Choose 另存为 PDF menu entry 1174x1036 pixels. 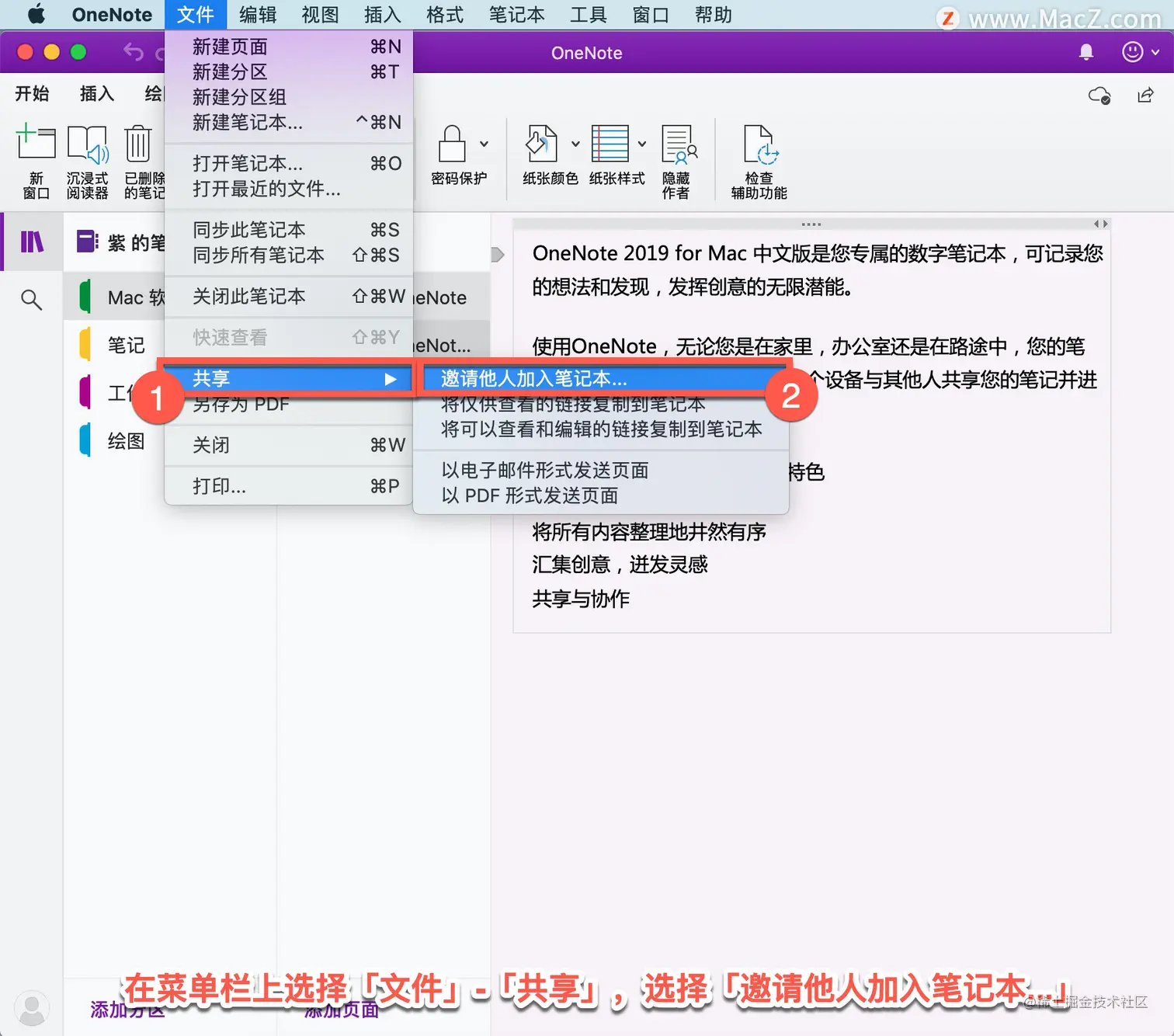(289, 404)
